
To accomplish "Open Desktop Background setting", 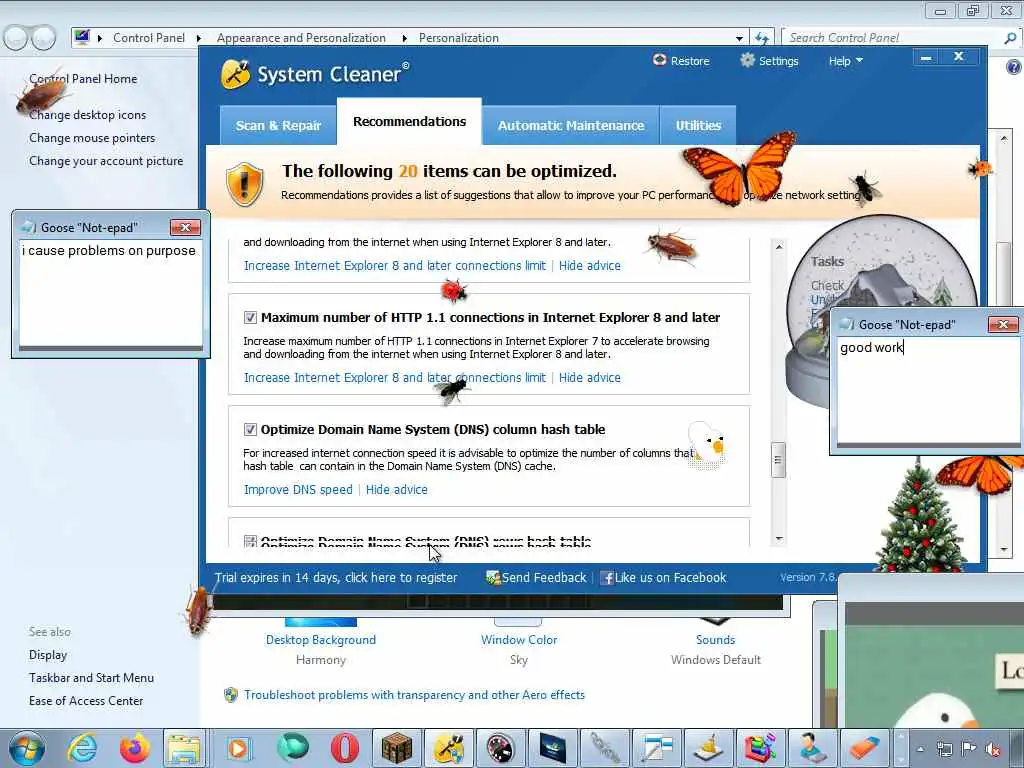I will click(x=321, y=640).
